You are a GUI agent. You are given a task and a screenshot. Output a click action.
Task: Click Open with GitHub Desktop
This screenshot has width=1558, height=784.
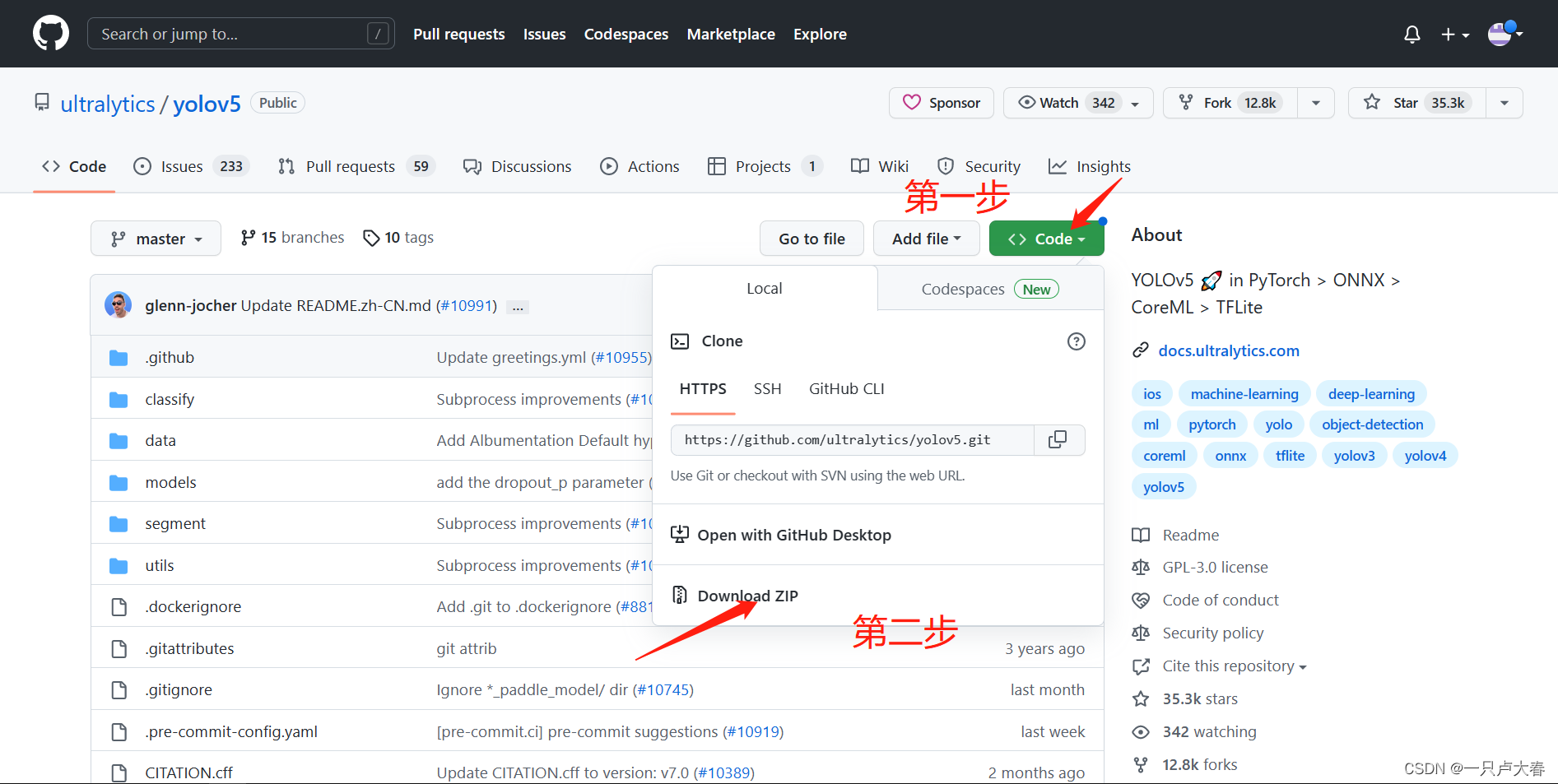[794, 536]
